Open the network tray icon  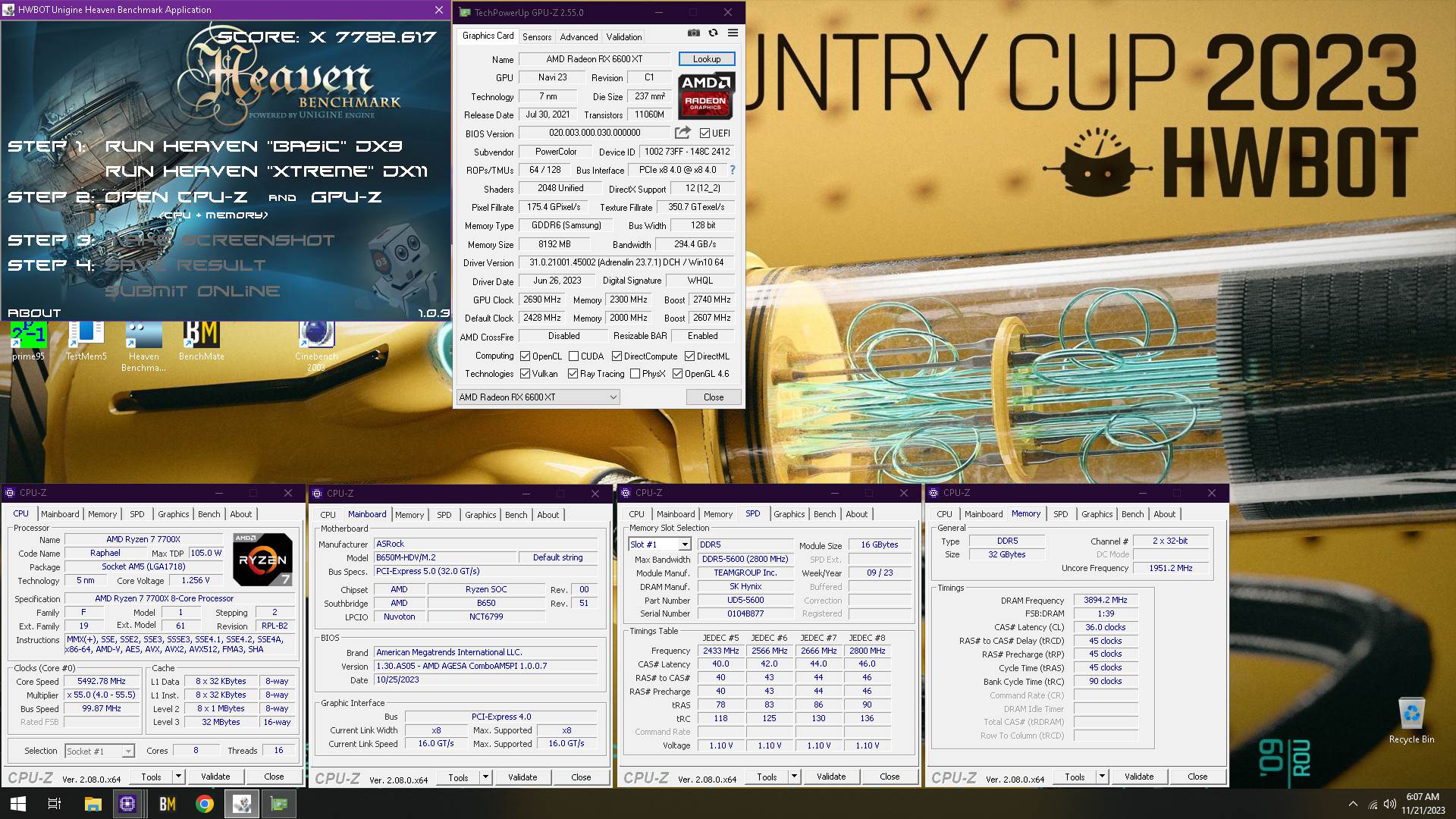click(x=1373, y=804)
